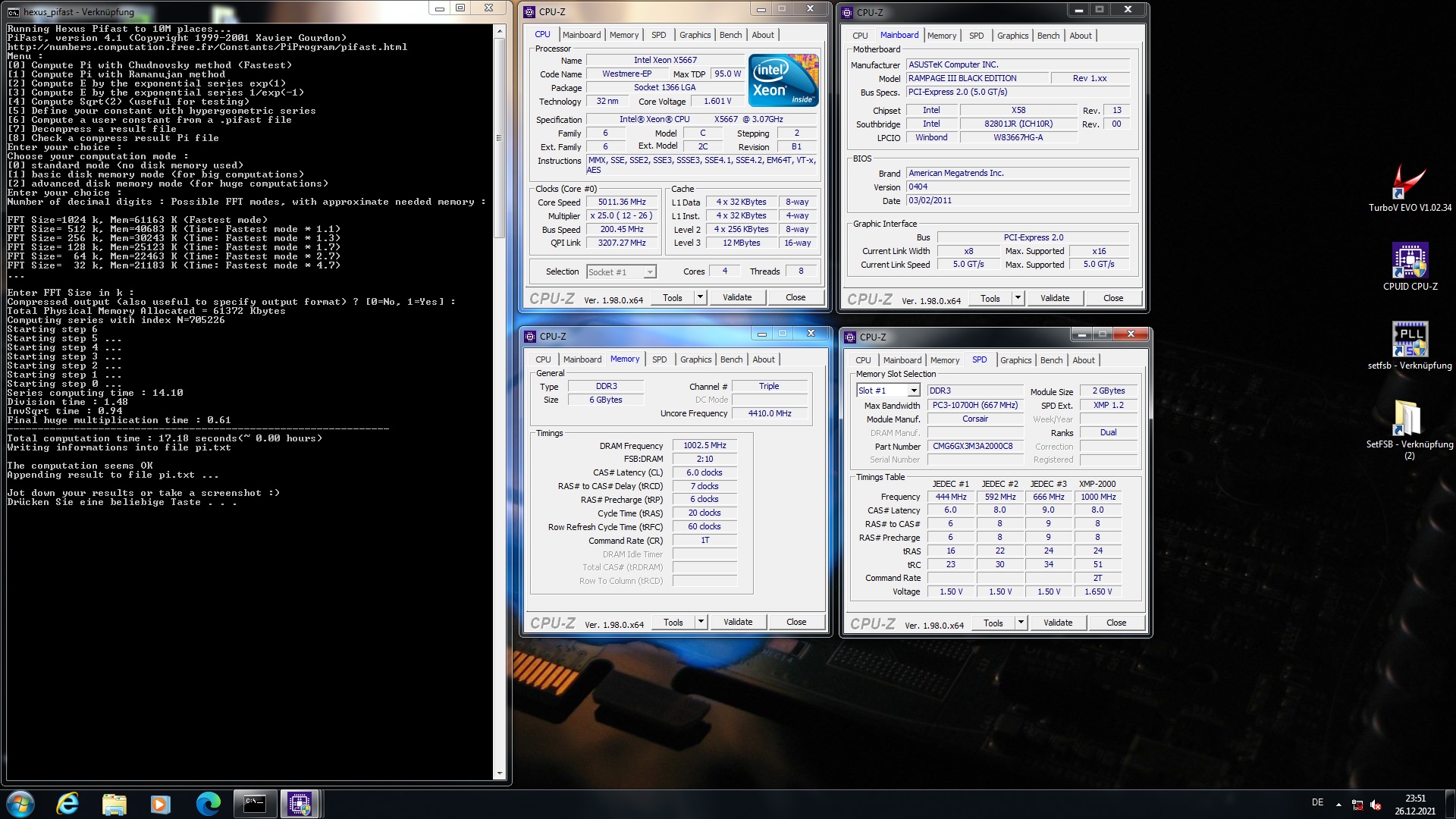Click the DE language indicator
Viewport: 1456px width, 819px height.
pos(1318,802)
